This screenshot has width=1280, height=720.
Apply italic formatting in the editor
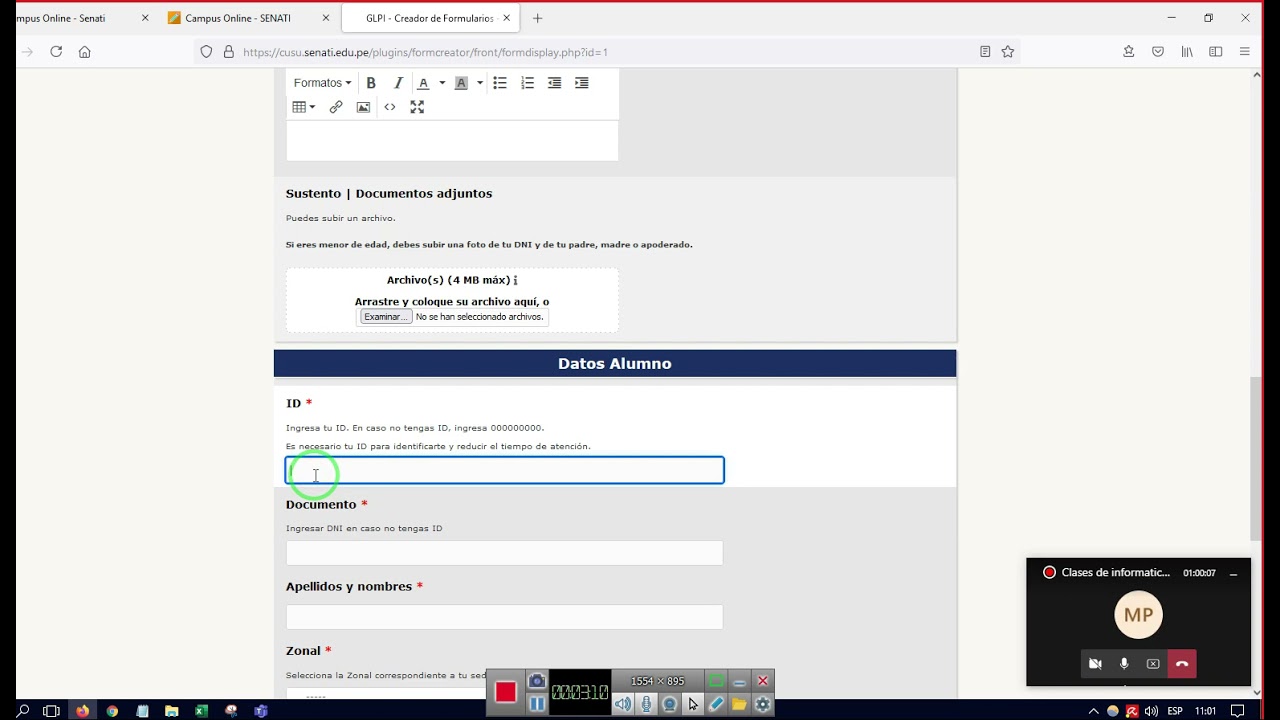pyautogui.click(x=398, y=82)
